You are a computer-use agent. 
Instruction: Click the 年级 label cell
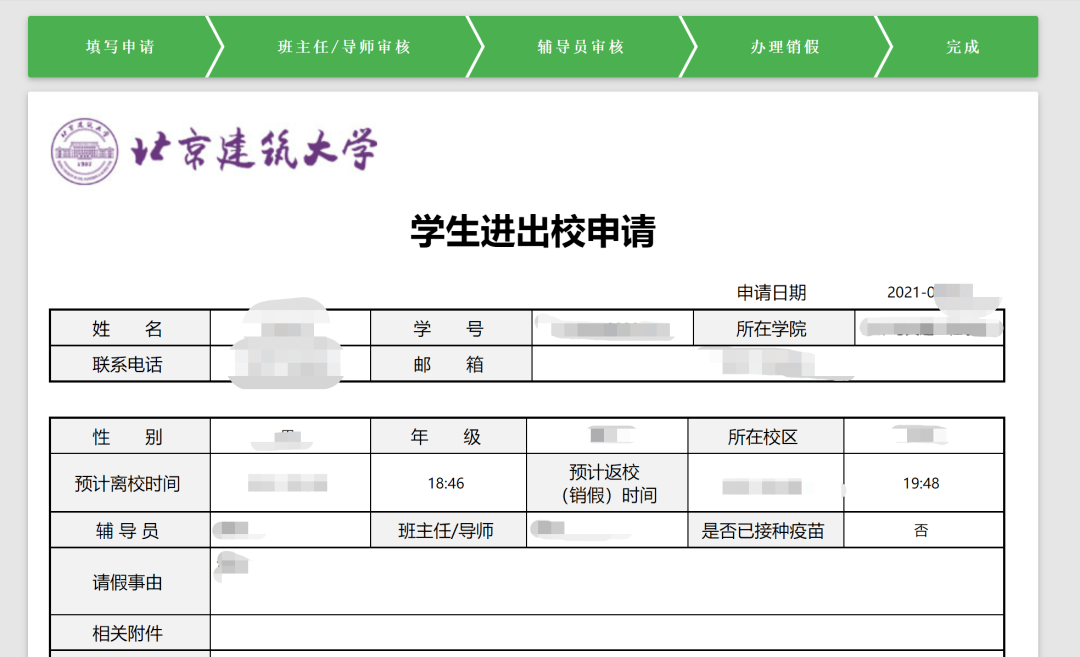click(x=448, y=437)
